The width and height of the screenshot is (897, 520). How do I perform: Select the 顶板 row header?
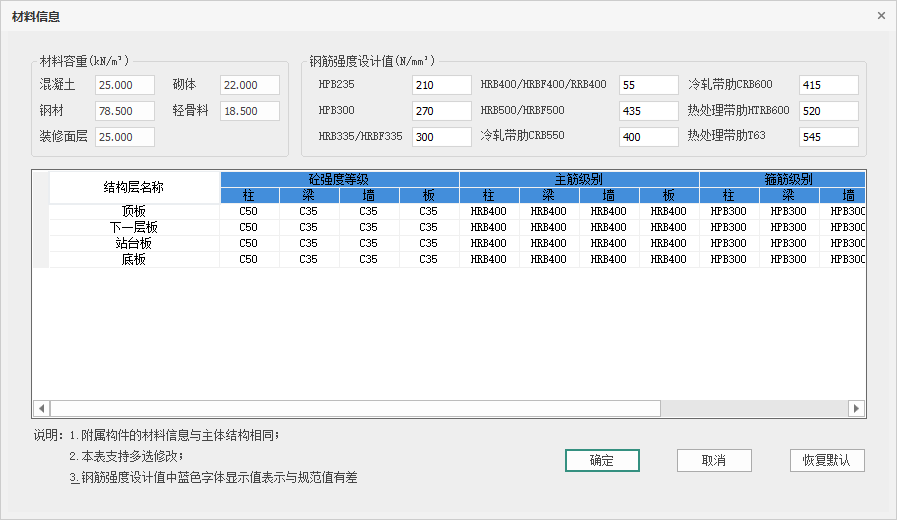click(x=134, y=211)
